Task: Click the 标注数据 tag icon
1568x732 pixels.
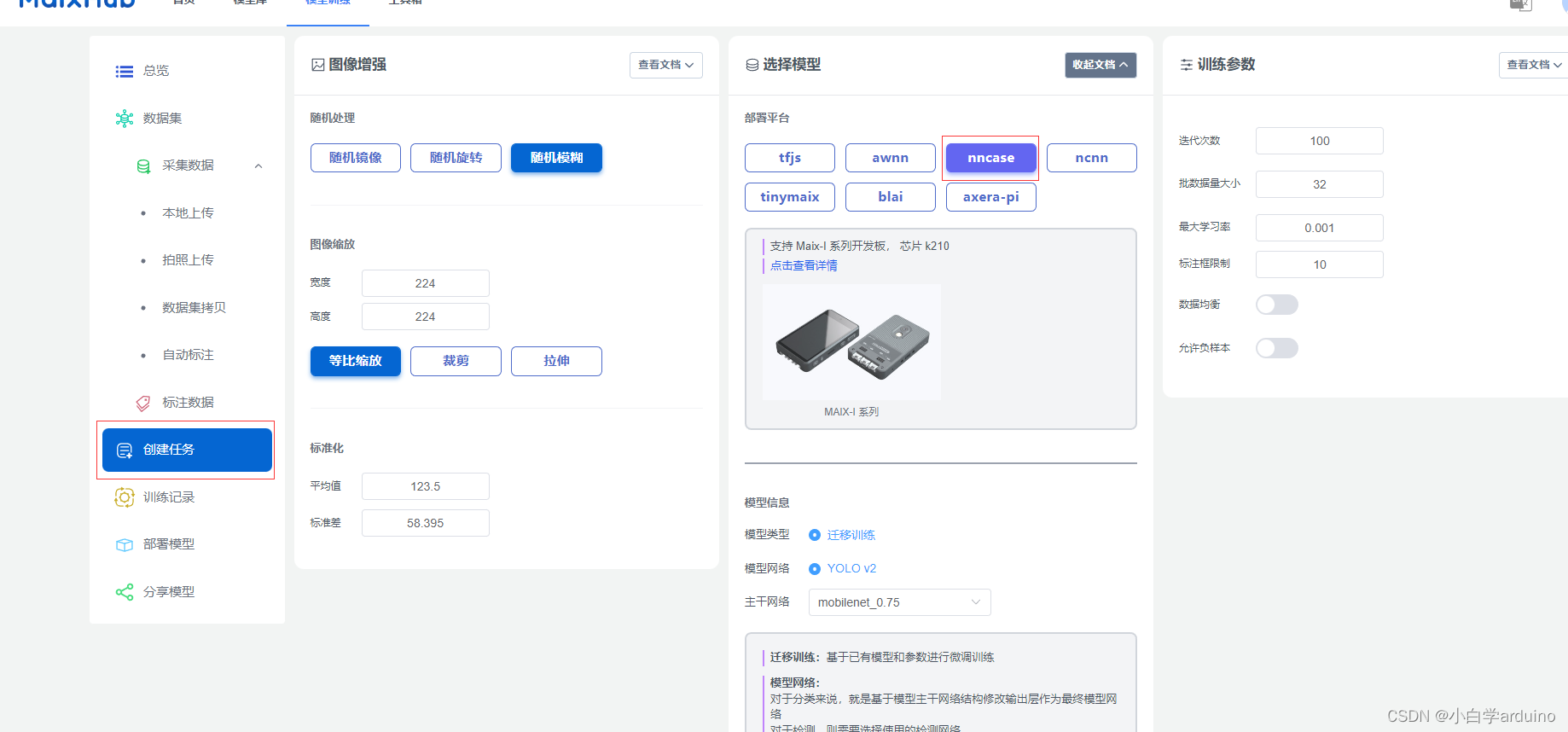Action: (143, 403)
